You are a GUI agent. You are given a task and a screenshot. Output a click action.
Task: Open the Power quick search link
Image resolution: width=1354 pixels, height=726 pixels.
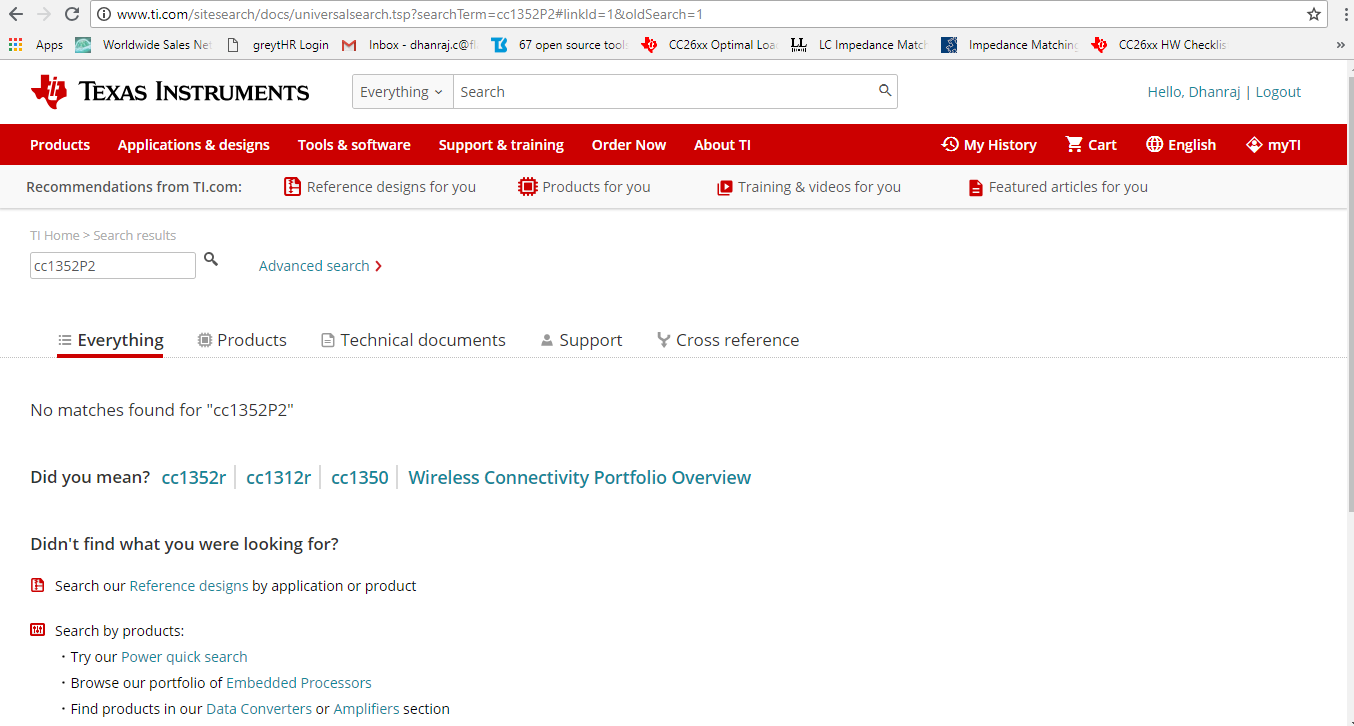[x=184, y=657]
